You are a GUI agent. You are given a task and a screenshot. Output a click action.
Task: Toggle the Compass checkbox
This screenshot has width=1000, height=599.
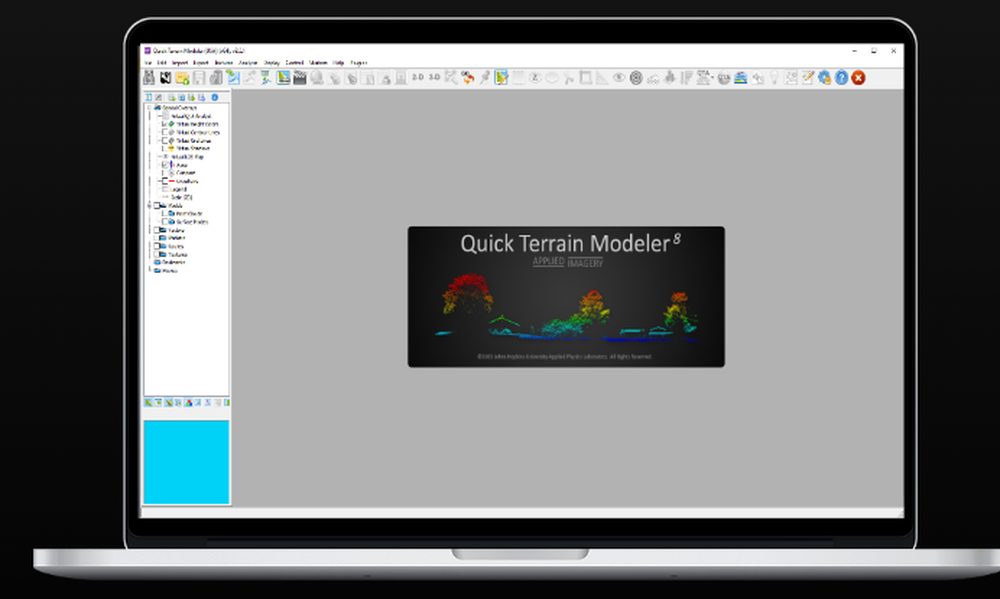tap(165, 173)
